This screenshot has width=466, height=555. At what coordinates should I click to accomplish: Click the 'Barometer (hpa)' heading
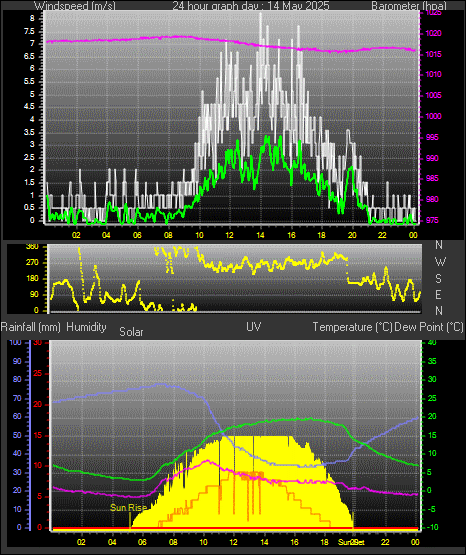pos(409,6)
